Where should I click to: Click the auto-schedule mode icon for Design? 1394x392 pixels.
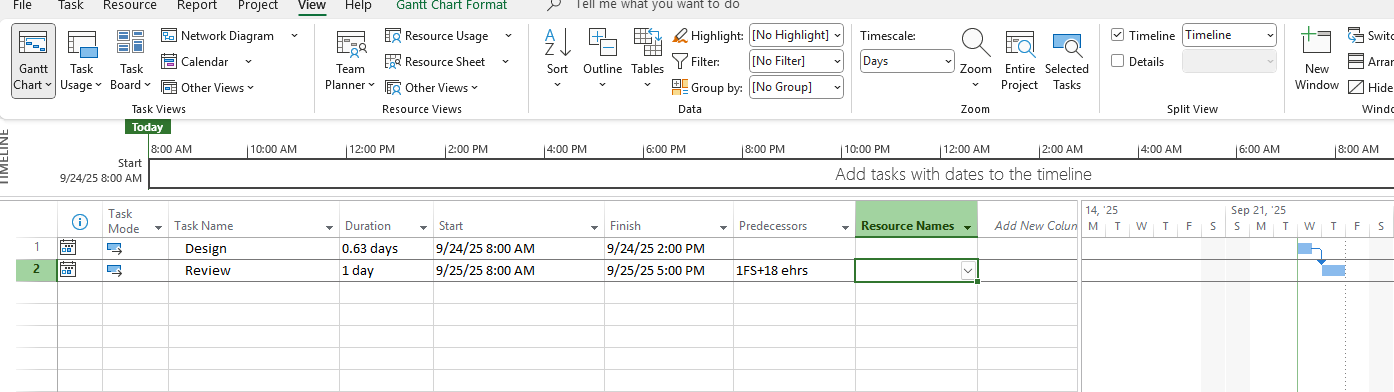tap(114, 248)
